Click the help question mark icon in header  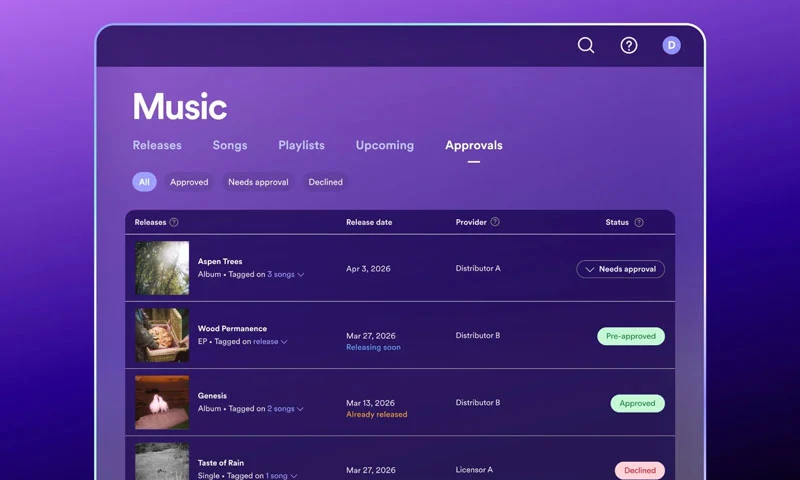click(x=629, y=45)
